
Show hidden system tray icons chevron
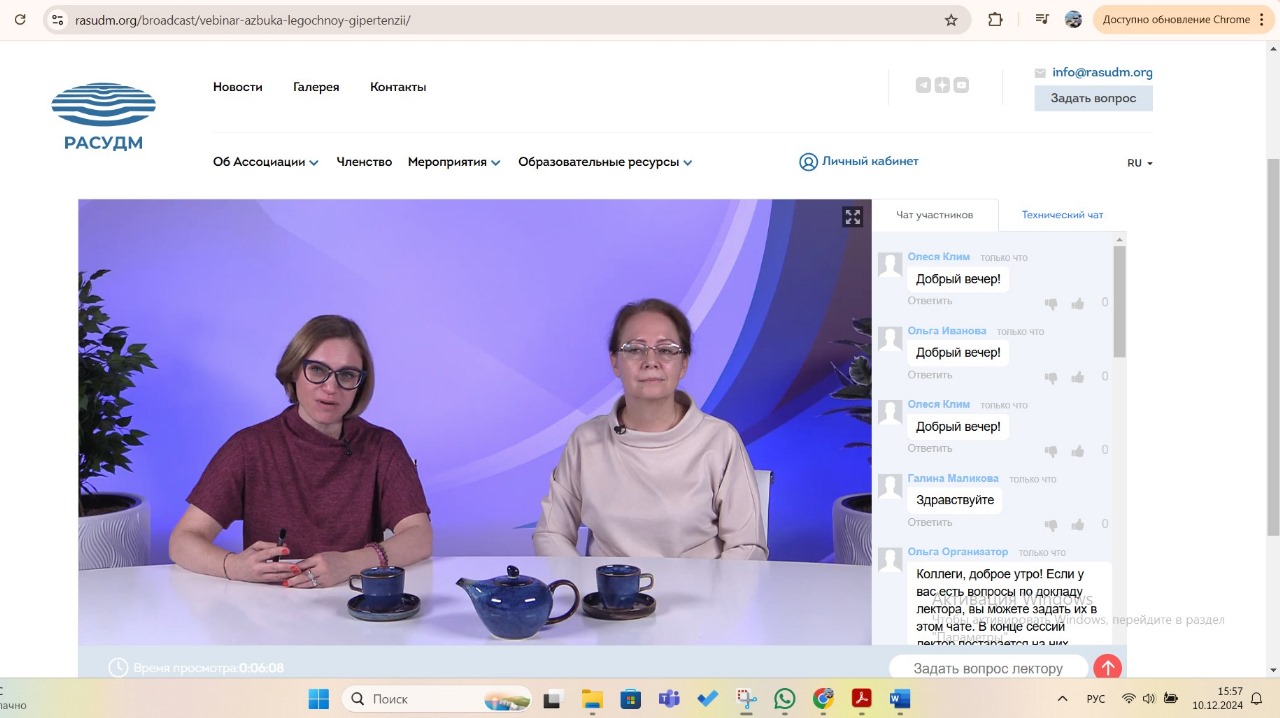(1062, 699)
